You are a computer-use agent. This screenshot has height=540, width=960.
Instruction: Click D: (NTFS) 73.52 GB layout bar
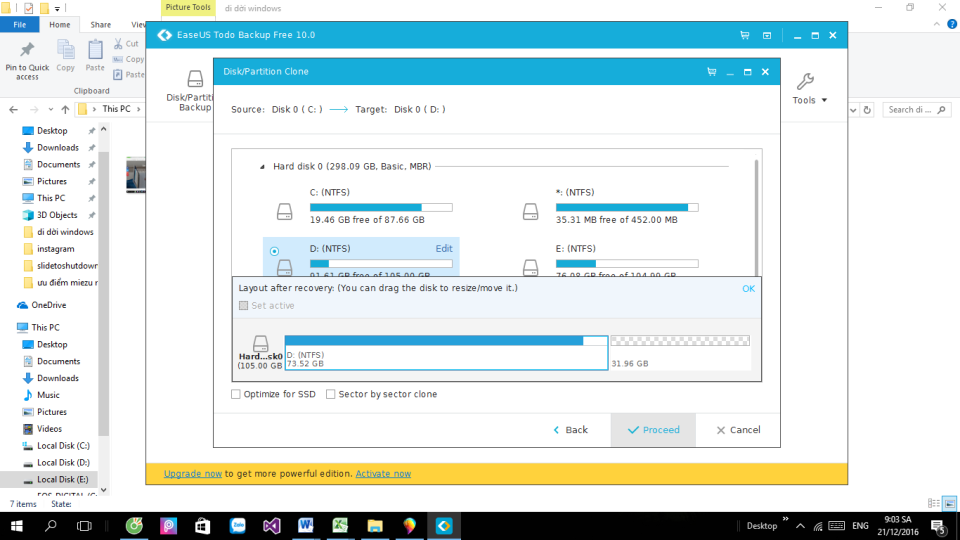(446, 353)
